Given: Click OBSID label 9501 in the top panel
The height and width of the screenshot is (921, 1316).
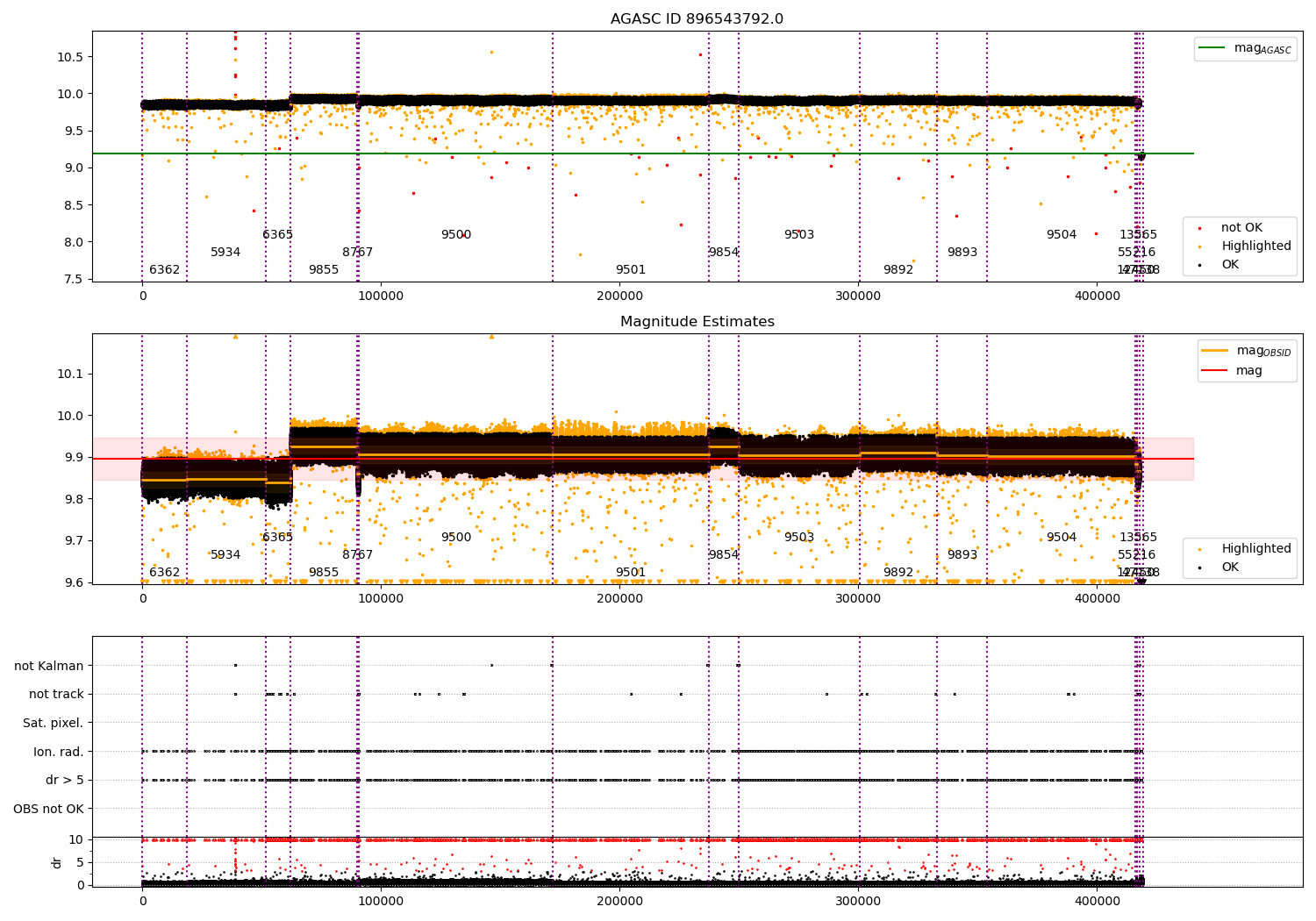Looking at the screenshot, I should [631, 270].
